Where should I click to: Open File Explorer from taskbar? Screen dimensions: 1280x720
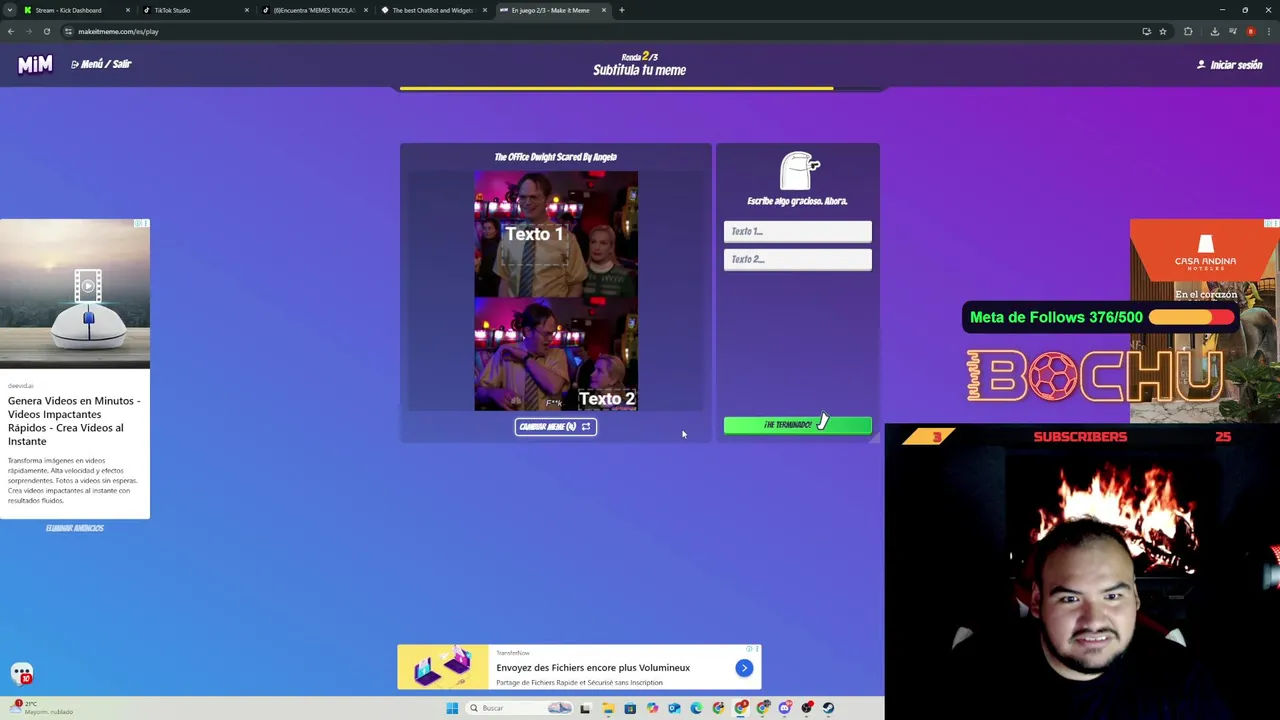tap(607, 708)
